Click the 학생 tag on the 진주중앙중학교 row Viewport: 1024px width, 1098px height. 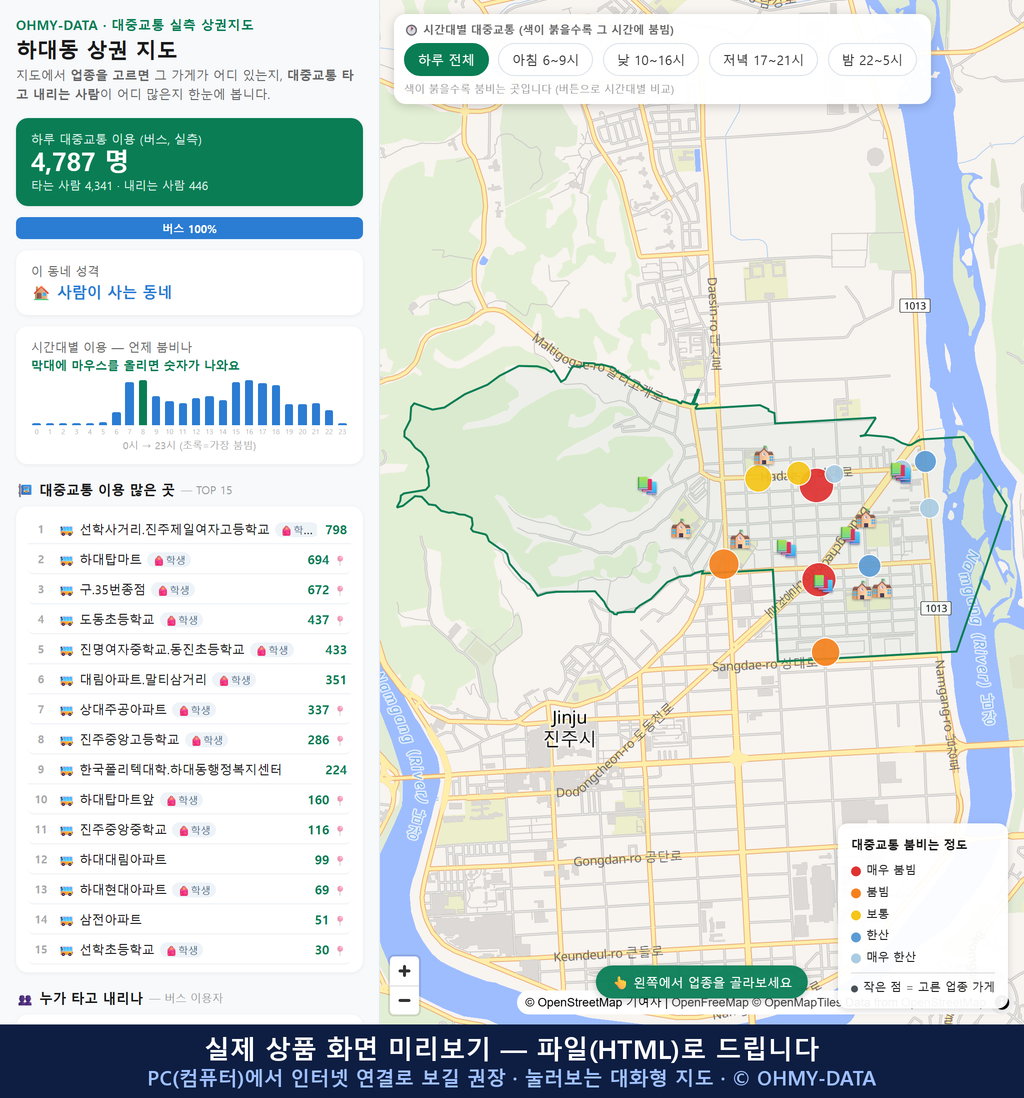[195, 830]
